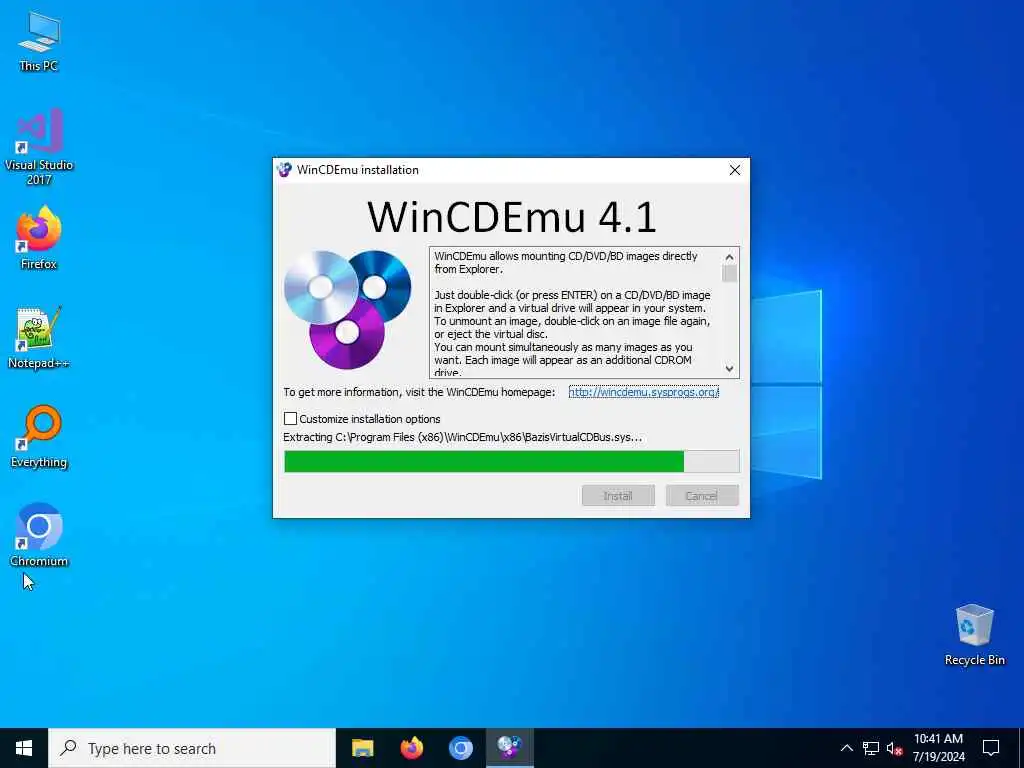Open the network status tray icon

[x=871, y=748]
